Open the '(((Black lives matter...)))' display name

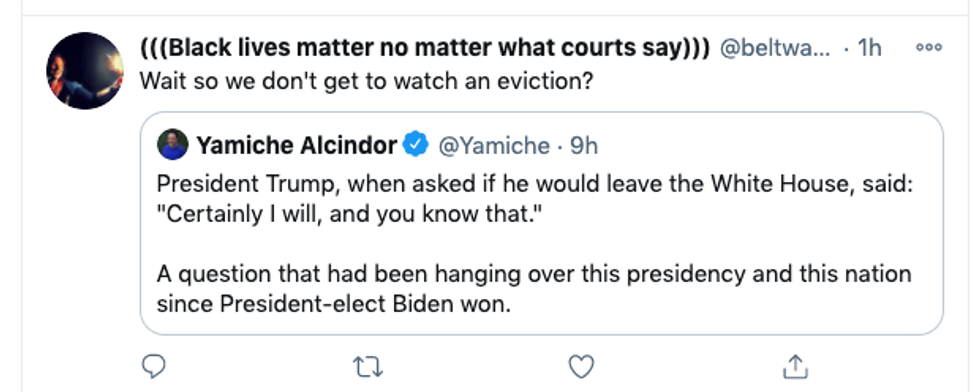coord(424,48)
